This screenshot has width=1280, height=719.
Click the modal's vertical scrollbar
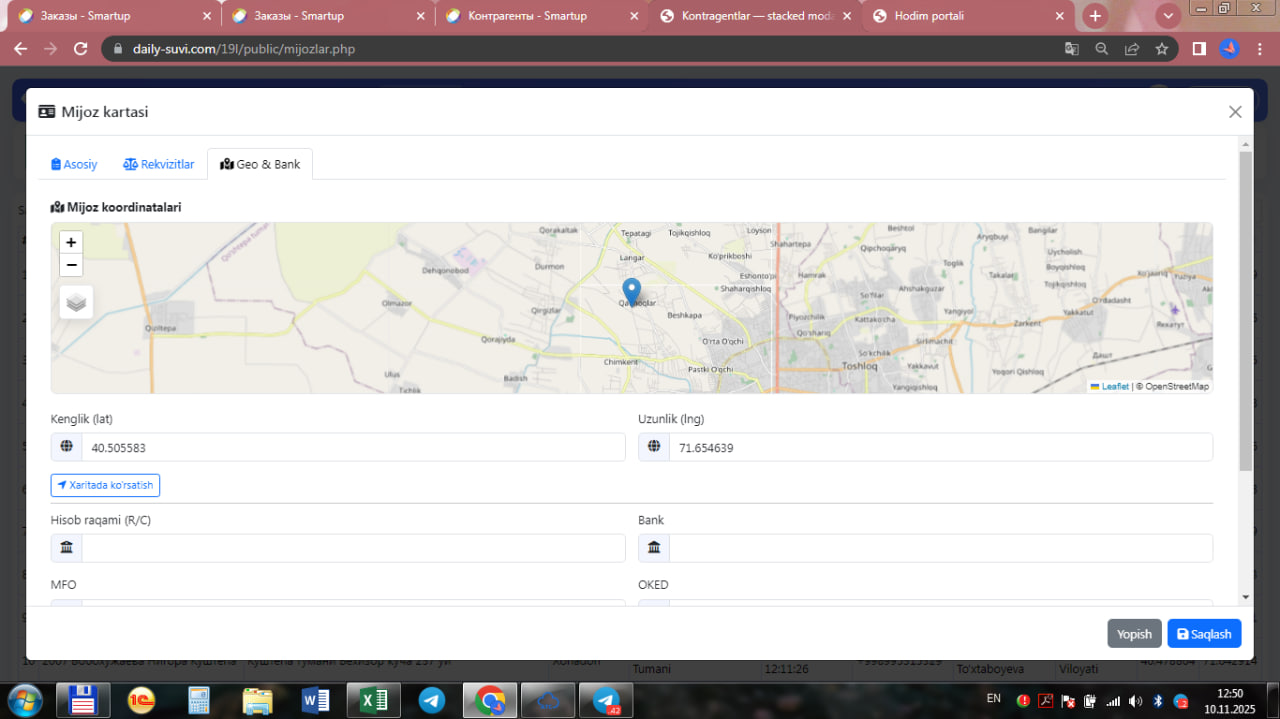click(1245, 310)
